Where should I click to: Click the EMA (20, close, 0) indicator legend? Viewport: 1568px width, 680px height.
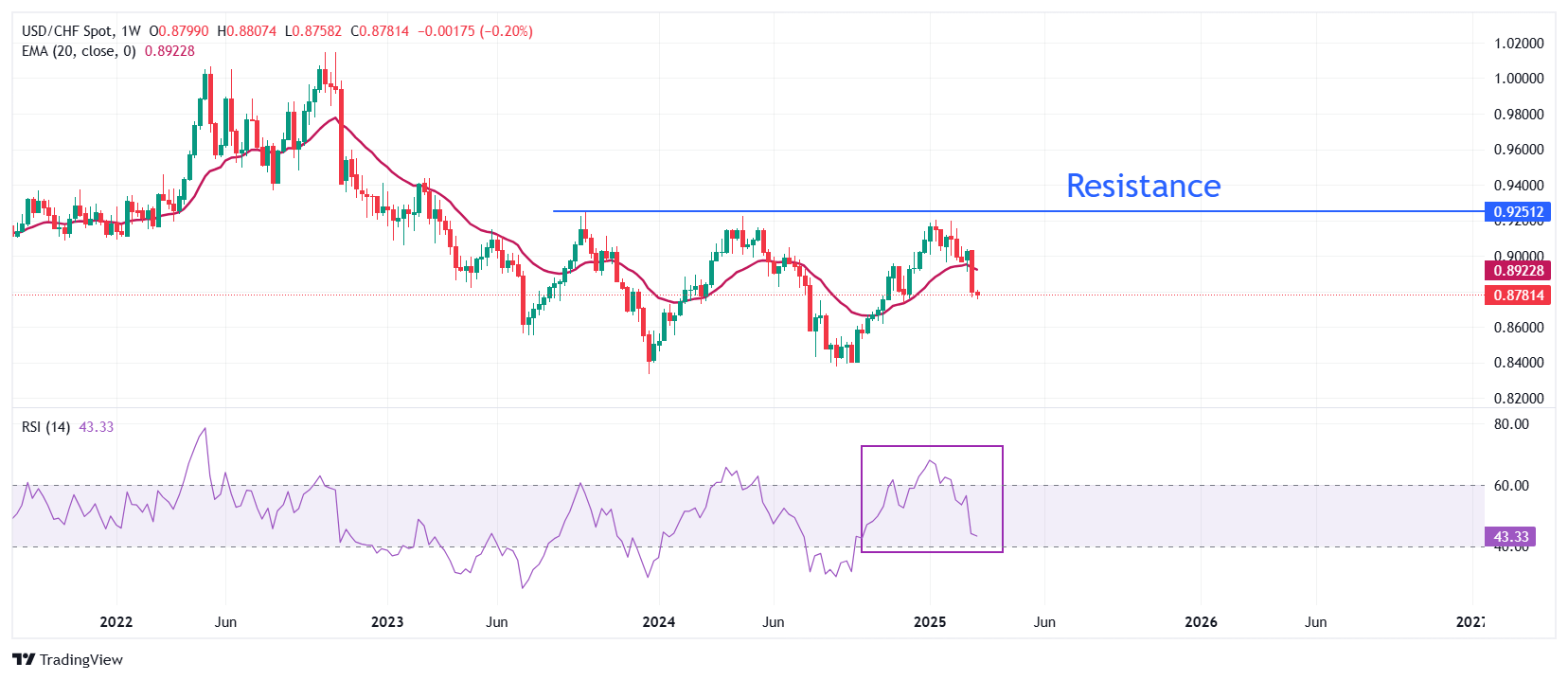coord(79,51)
